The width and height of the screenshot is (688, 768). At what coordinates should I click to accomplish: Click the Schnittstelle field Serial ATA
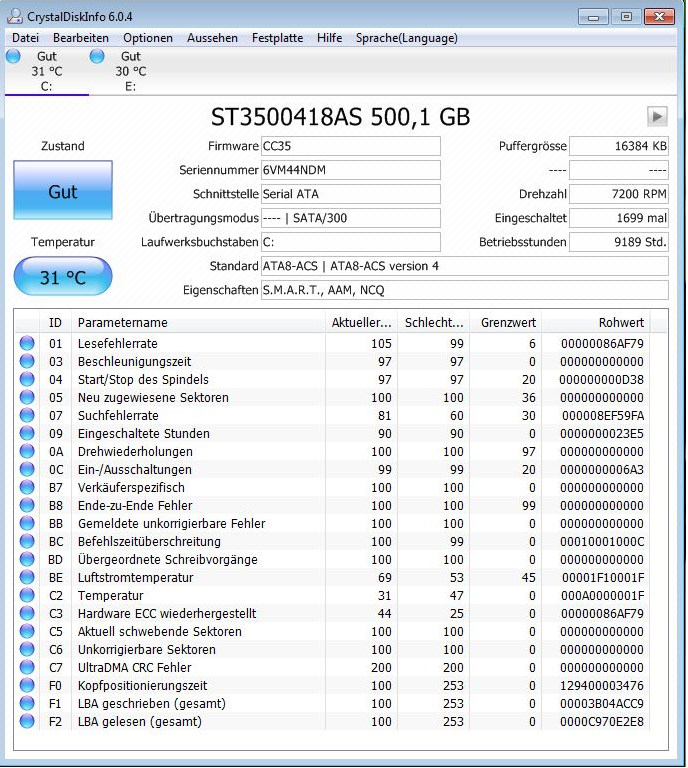point(351,194)
